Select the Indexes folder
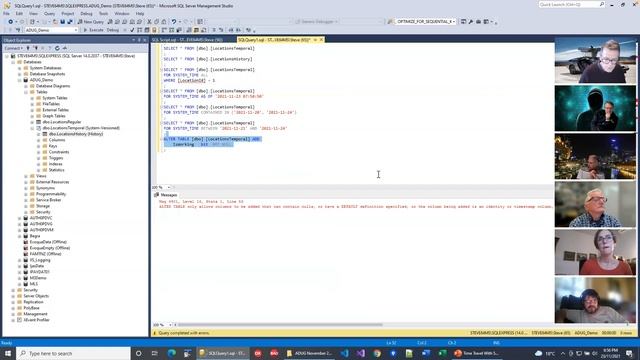Viewport: 640px width, 360px height. click(x=56, y=164)
